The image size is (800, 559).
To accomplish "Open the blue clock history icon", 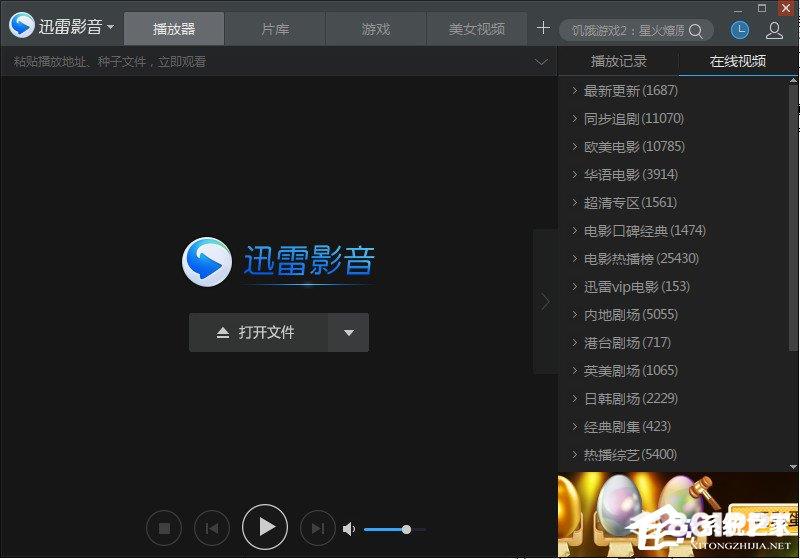I will pyautogui.click(x=740, y=30).
